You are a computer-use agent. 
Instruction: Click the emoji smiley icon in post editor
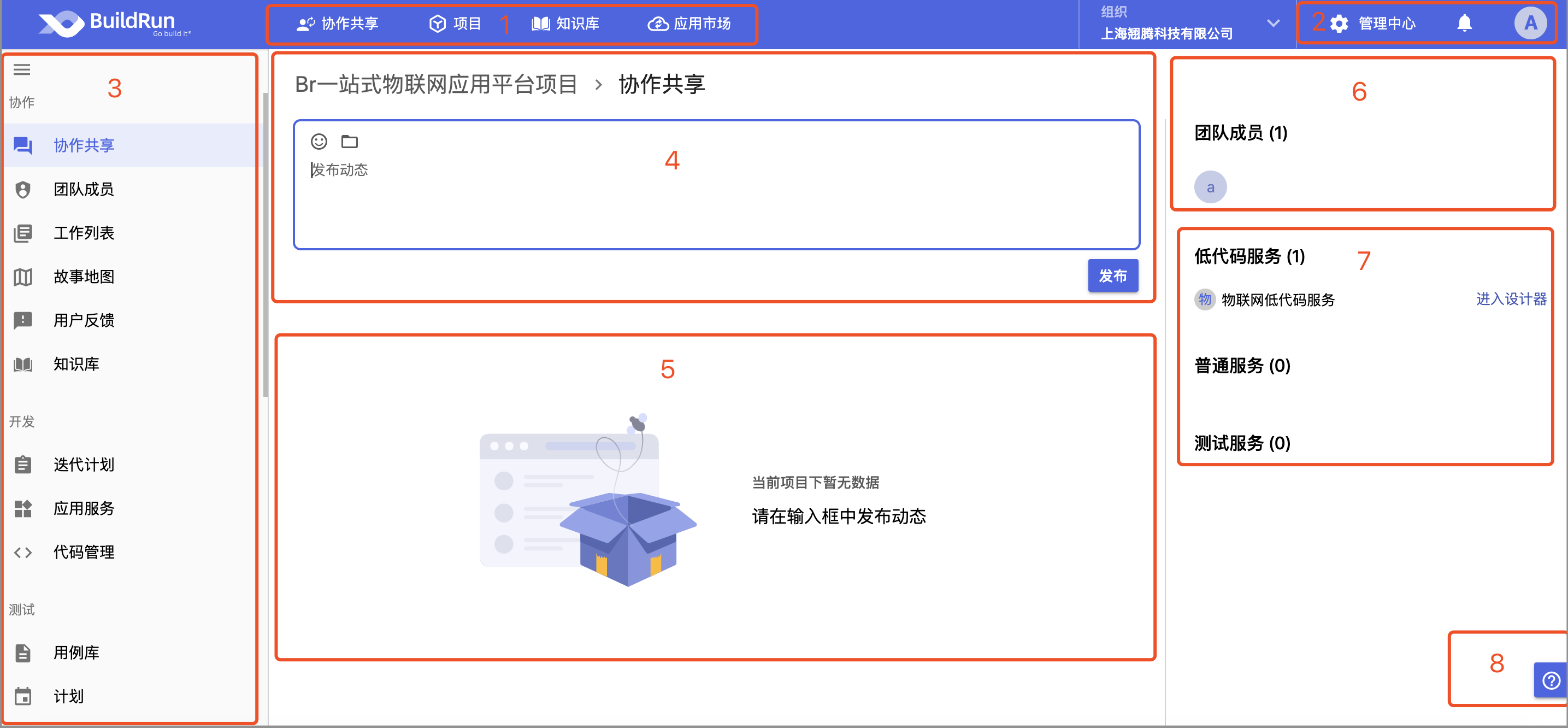pyautogui.click(x=319, y=141)
